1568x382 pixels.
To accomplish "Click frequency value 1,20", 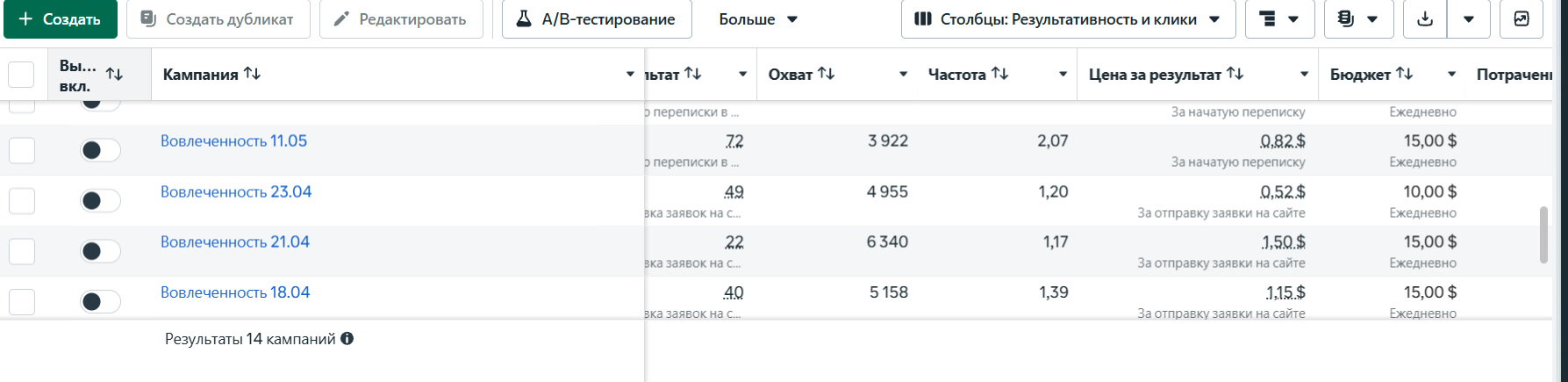I will (x=1054, y=191).
